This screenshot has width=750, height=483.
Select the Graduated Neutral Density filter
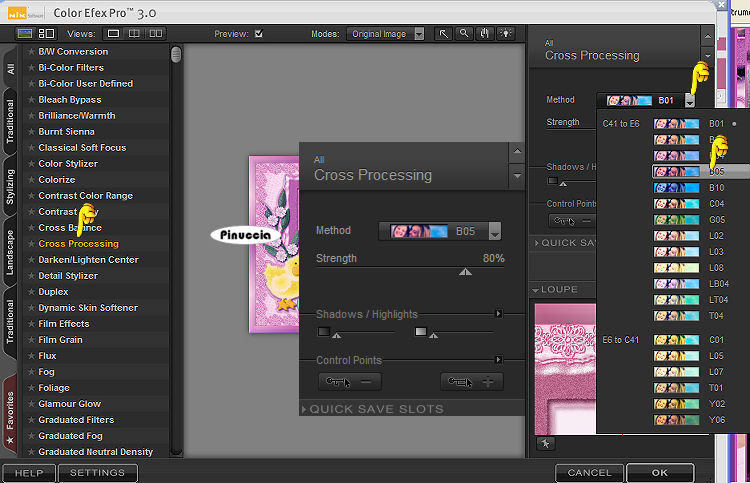(96, 452)
